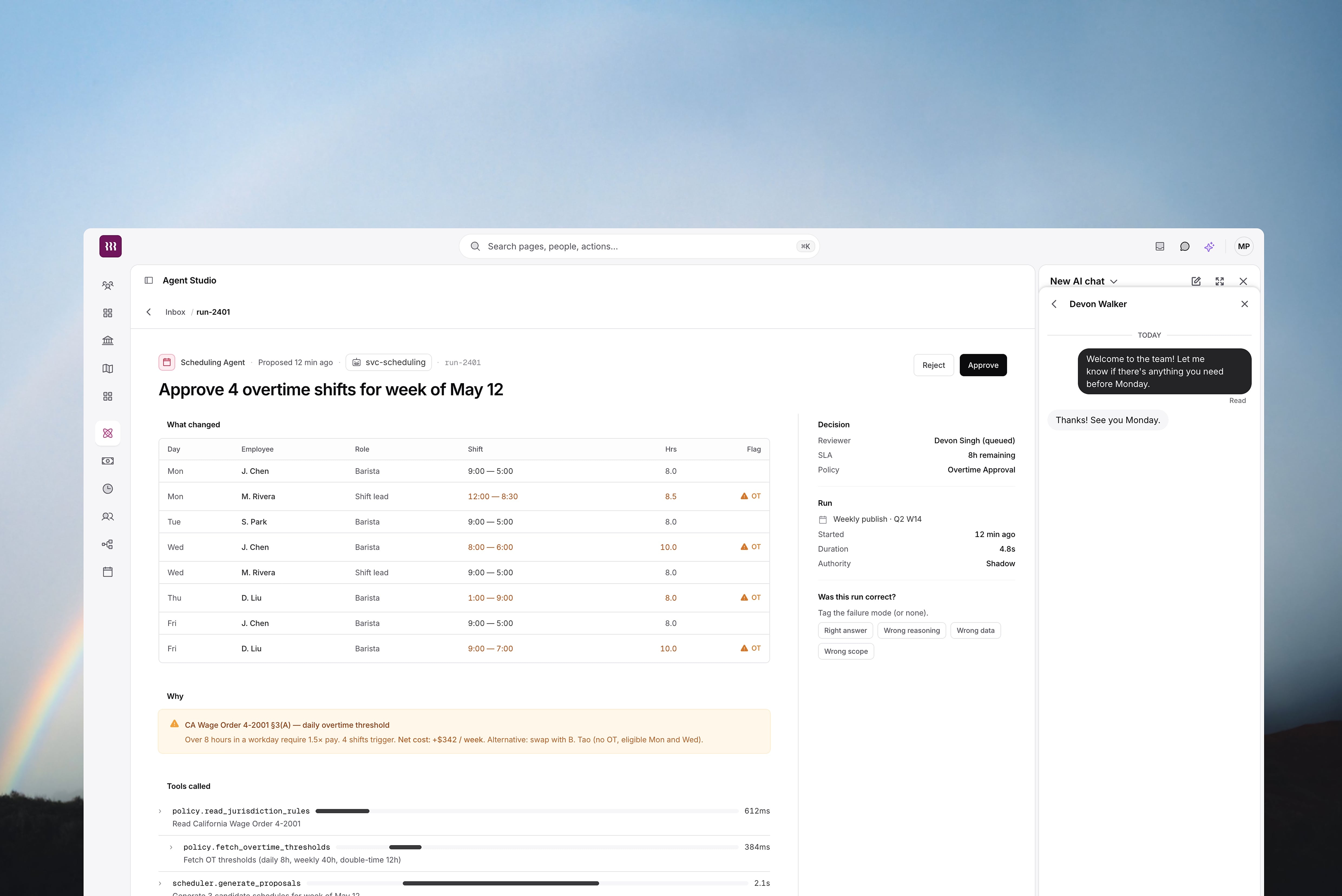
Task: Click the Day column header
Action: [x=174, y=449]
